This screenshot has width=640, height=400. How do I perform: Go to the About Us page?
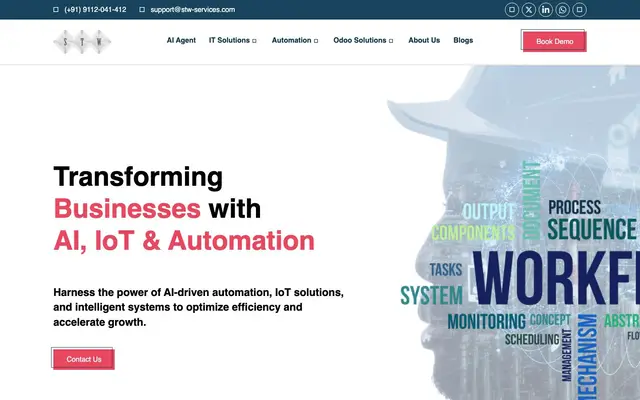424,40
